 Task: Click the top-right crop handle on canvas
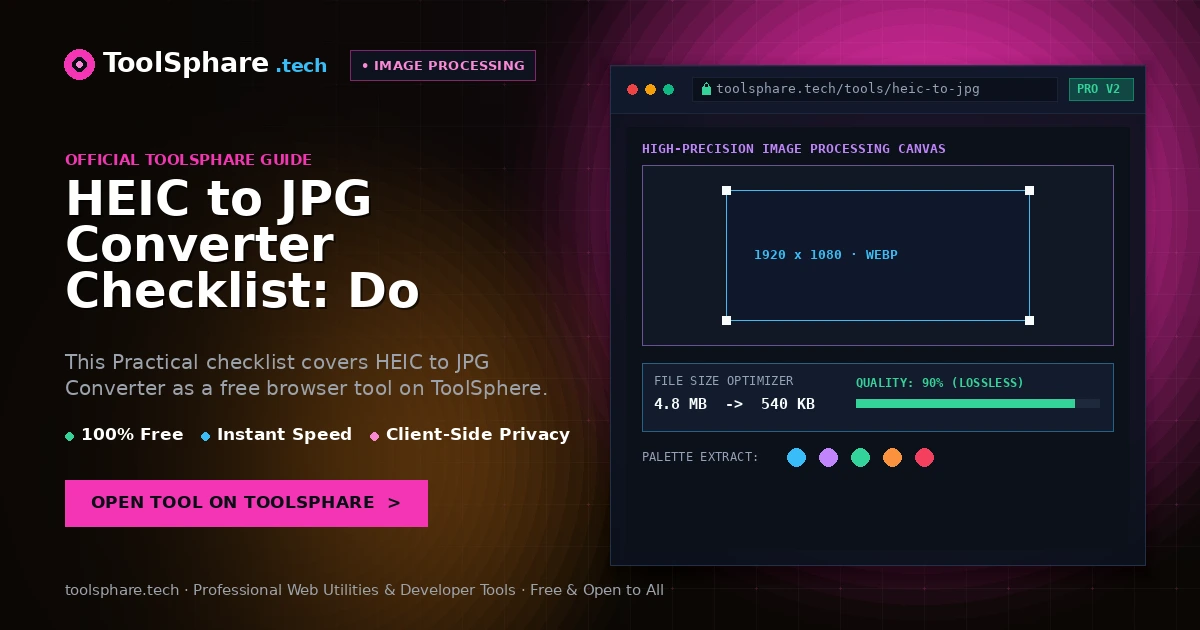pos(1029,190)
